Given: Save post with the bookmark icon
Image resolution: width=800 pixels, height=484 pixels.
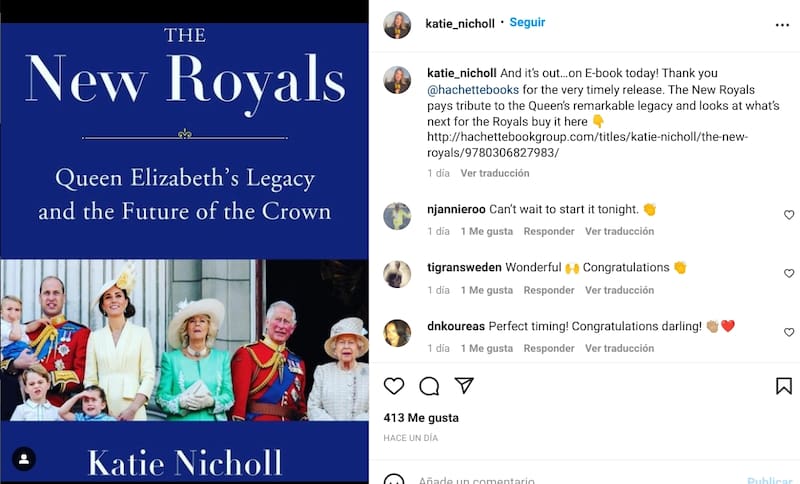Looking at the screenshot, I should 784,386.
